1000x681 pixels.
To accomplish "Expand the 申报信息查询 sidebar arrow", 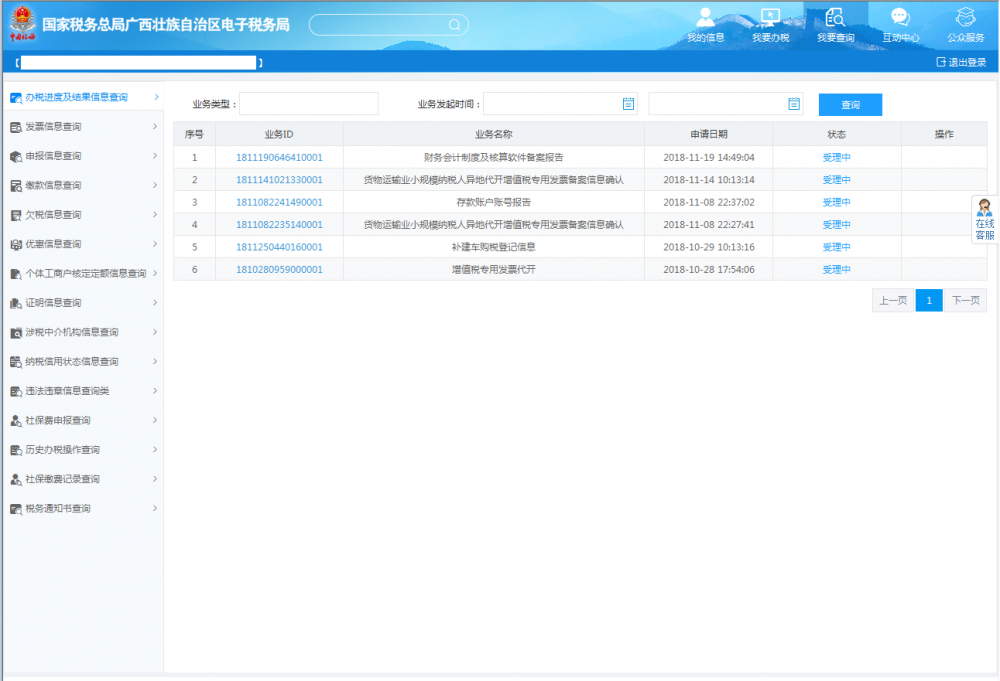I will [x=155, y=156].
